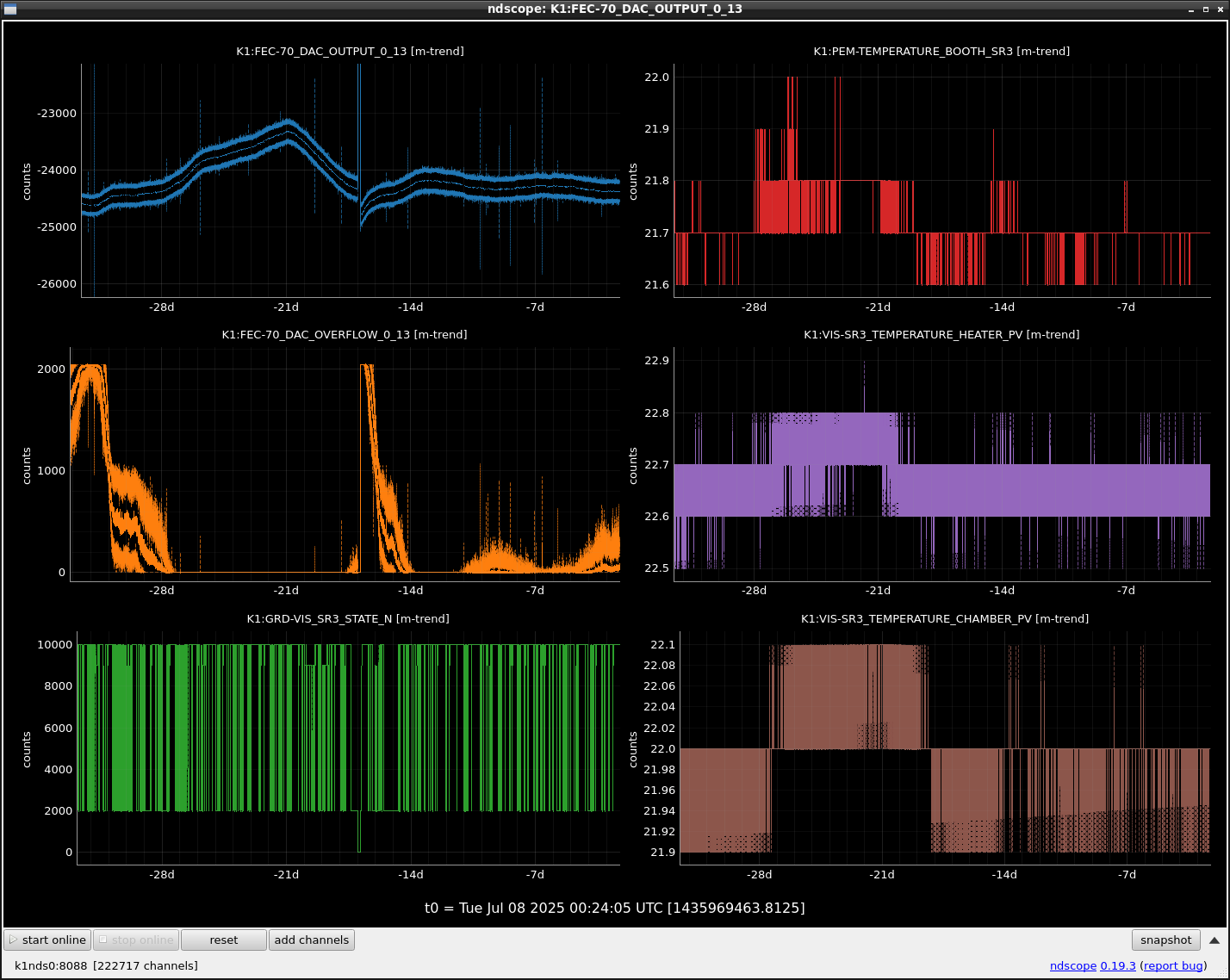Select the K1:VIS-SR3_TEMPERATURE_HEATER_PV plot title

coord(941,335)
